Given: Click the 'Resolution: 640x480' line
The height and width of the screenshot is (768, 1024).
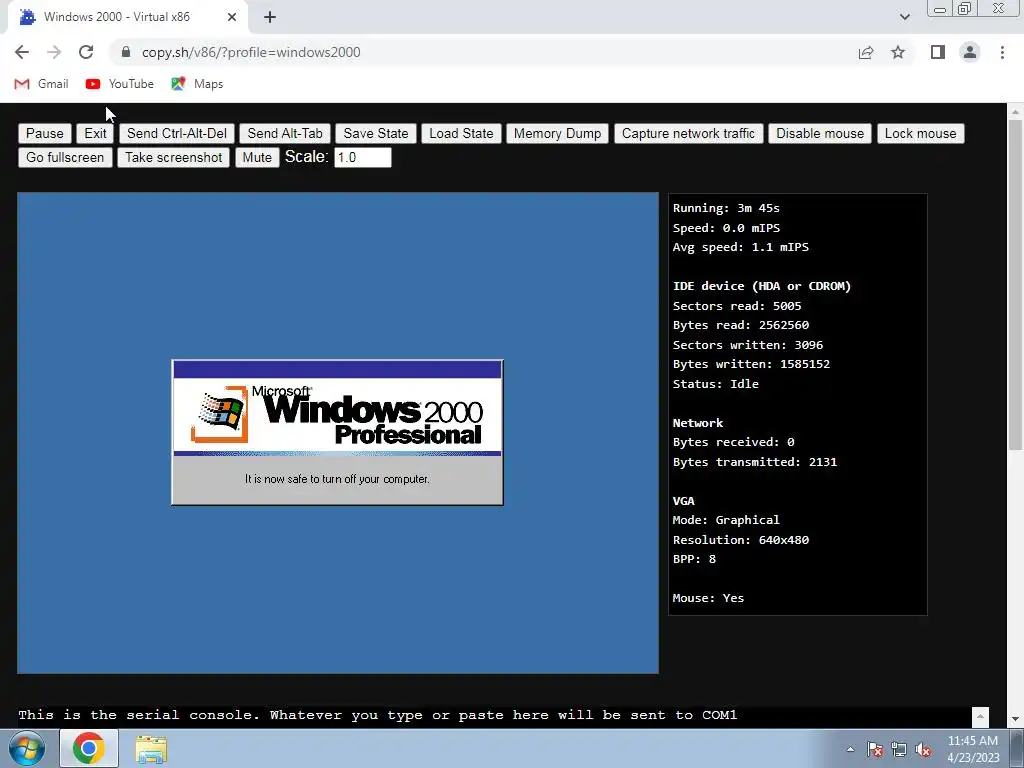Looking at the screenshot, I should tap(741, 540).
